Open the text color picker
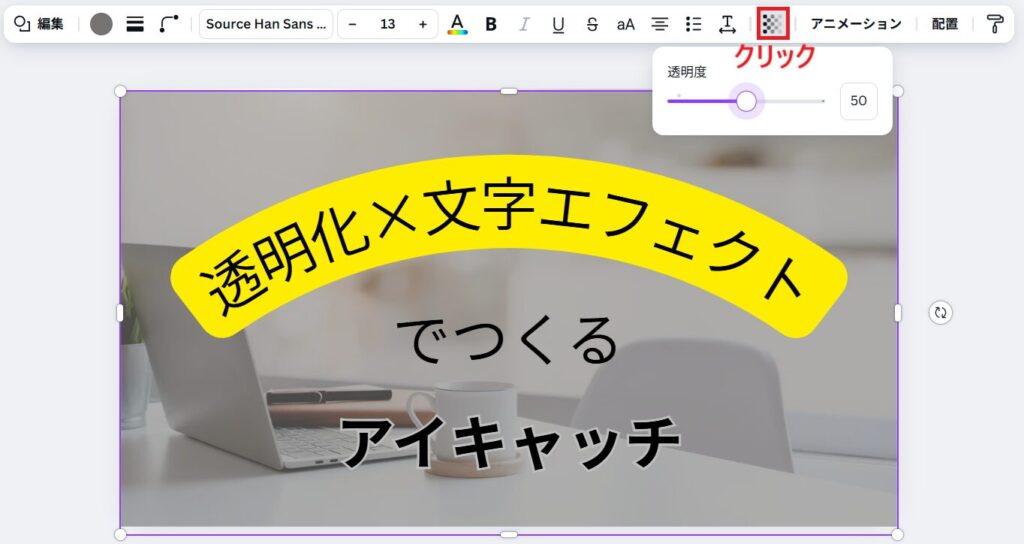This screenshot has height=544, width=1024. point(457,24)
